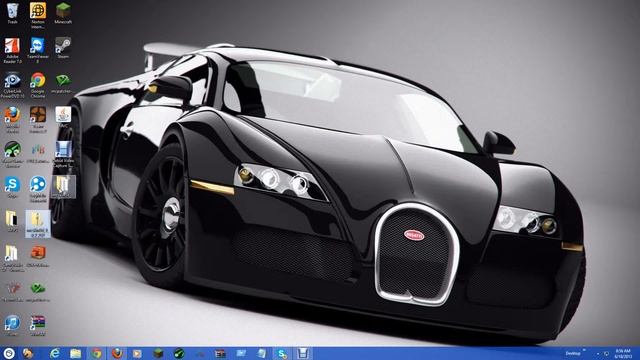Viewport: 640px width, 360px height.
Task: Open the media player icon on taskbar
Action: coord(137,353)
